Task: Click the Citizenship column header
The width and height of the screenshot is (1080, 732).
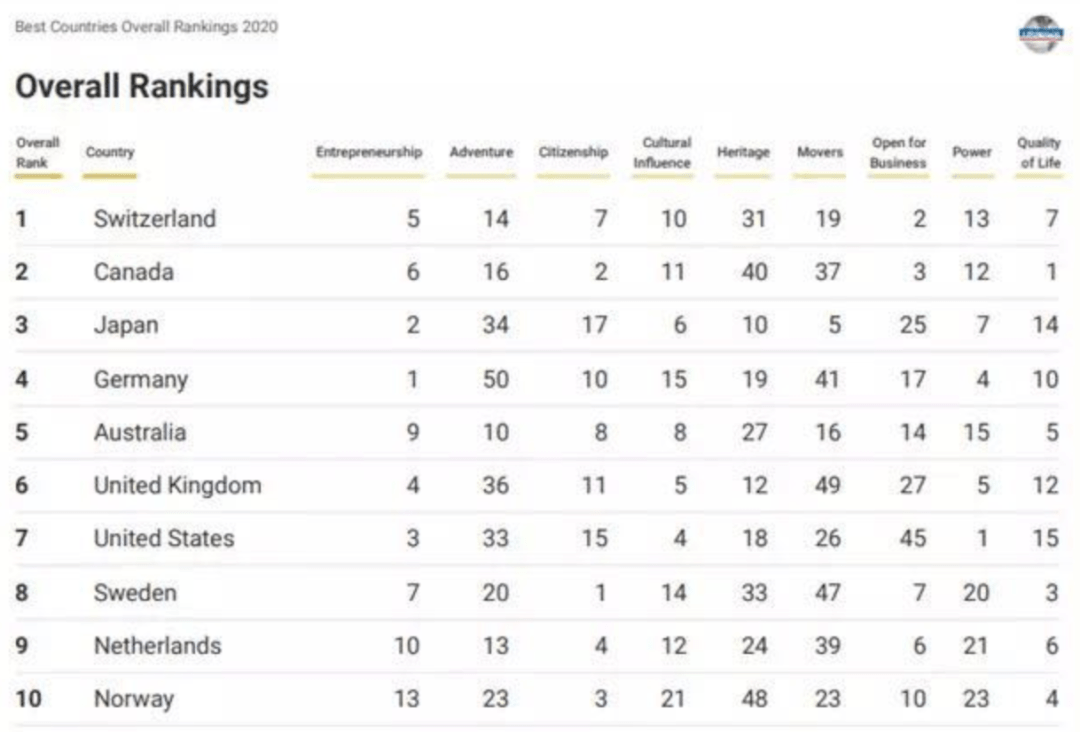Action: [x=573, y=152]
